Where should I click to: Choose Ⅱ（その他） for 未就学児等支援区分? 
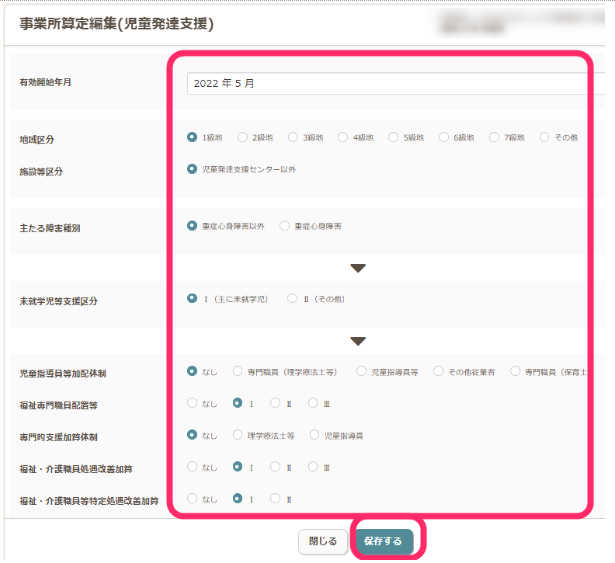tap(292, 298)
